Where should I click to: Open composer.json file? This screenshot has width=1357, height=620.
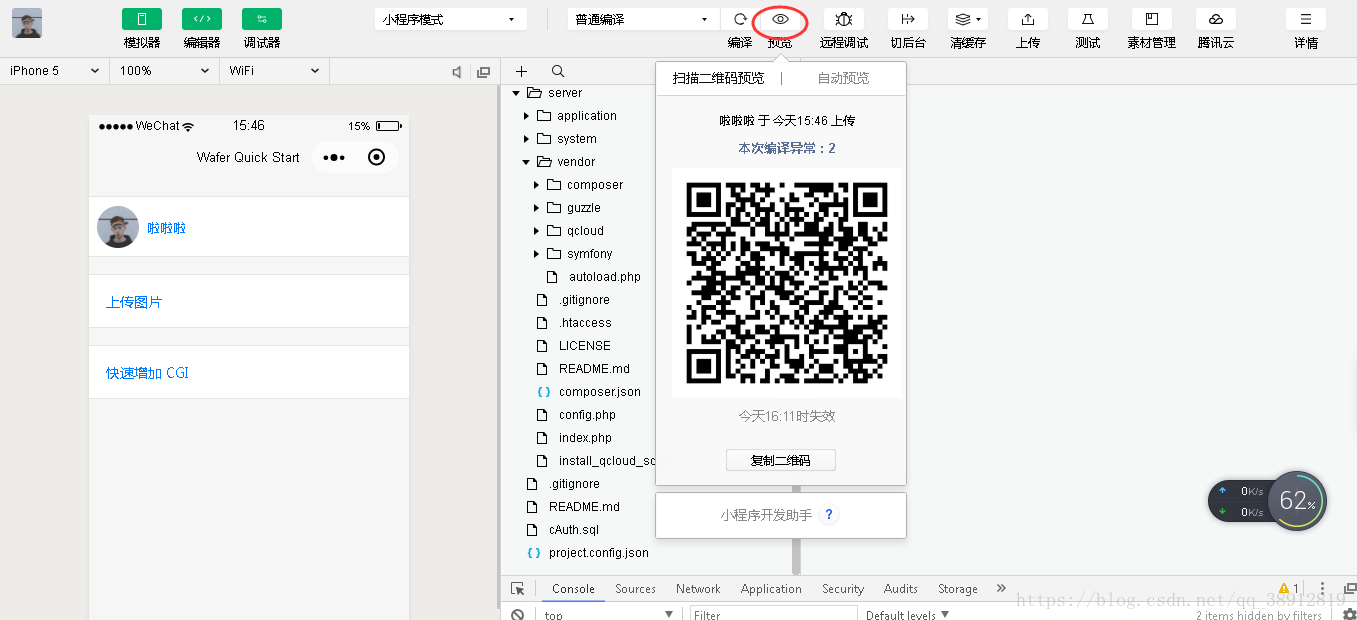pyautogui.click(x=599, y=392)
